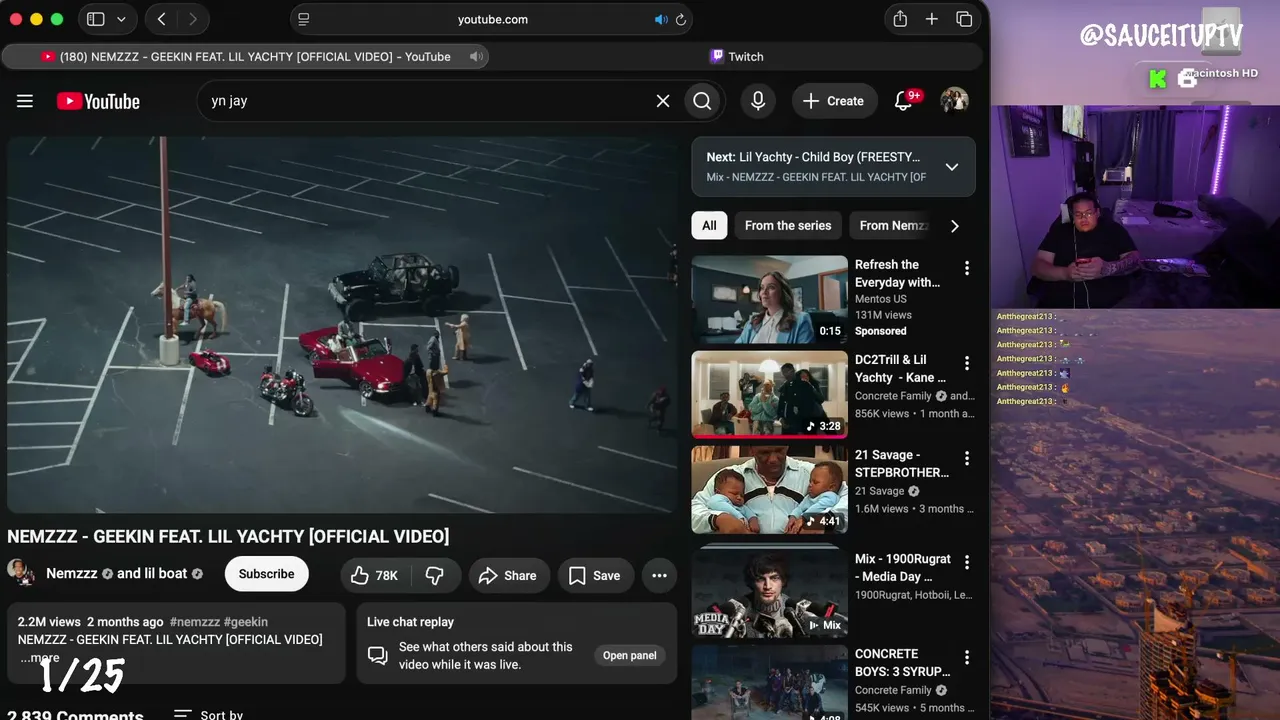Open Safari's share sheet icon
The image size is (1280, 720).
(x=900, y=19)
